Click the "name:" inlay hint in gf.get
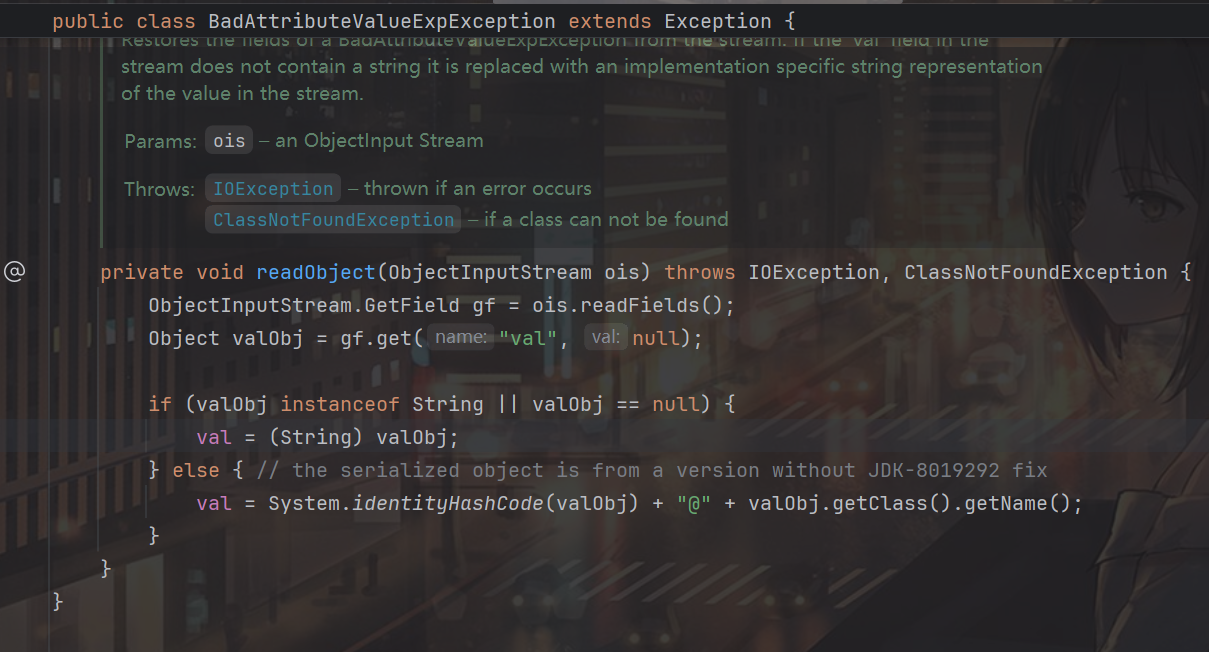This screenshot has height=652, width=1209. point(461,338)
